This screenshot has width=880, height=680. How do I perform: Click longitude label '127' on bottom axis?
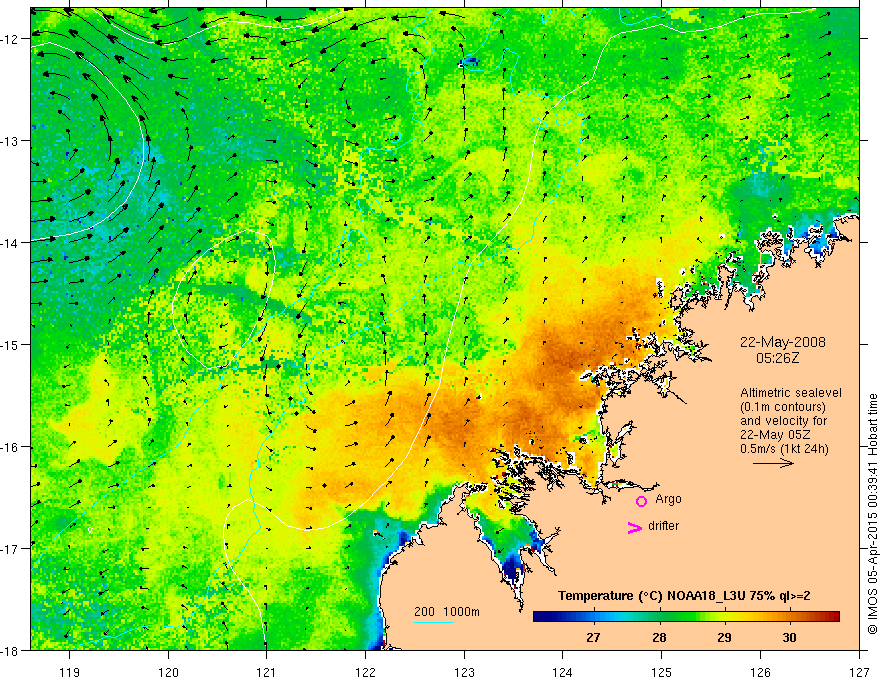(x=859, y=672)
